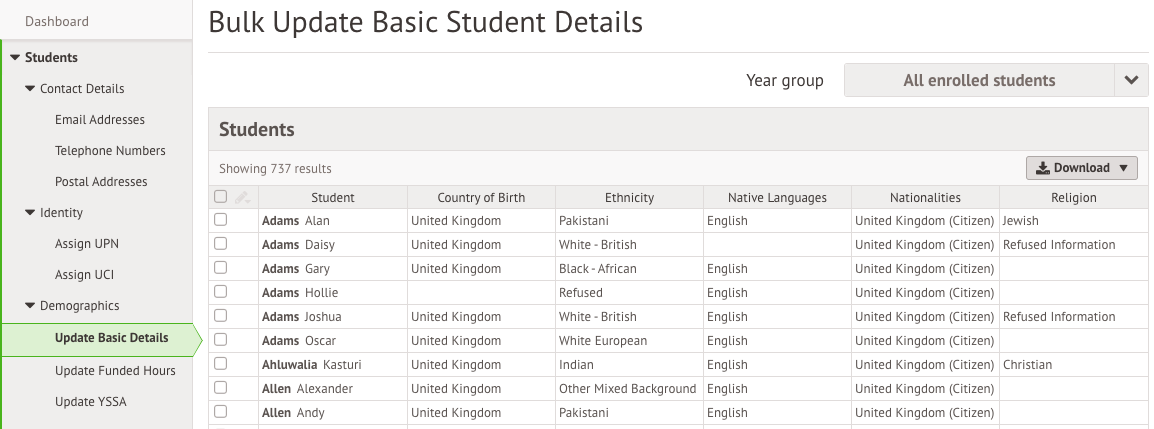The width and height of the screenshot is (1154, 429).
Task: Click the download icon in Download button
Action: [1043, 168]
